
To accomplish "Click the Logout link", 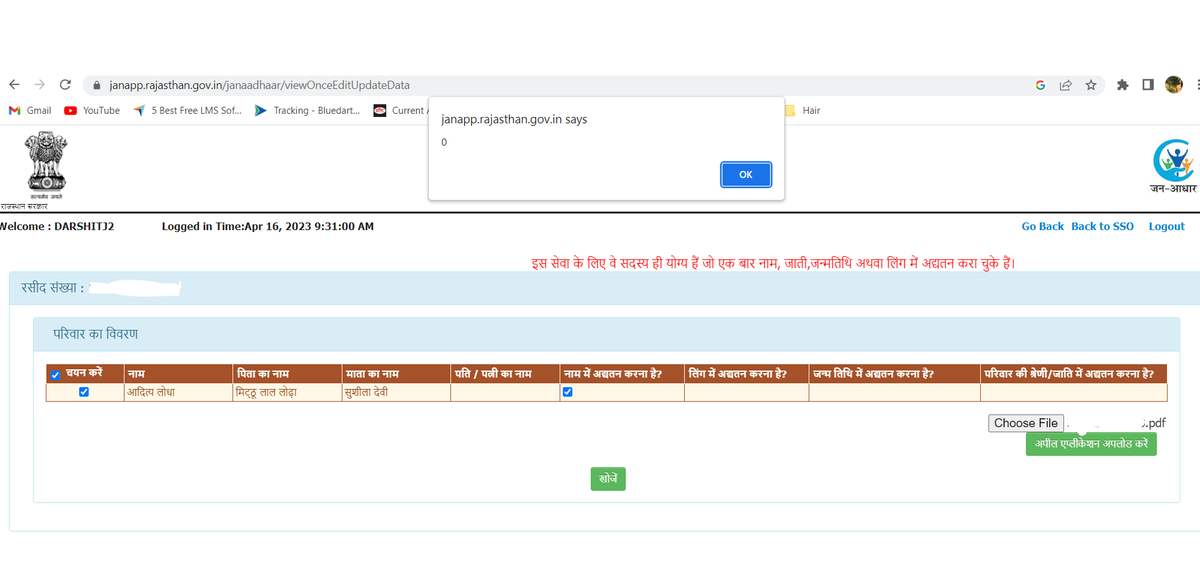I will point(1167,227).
